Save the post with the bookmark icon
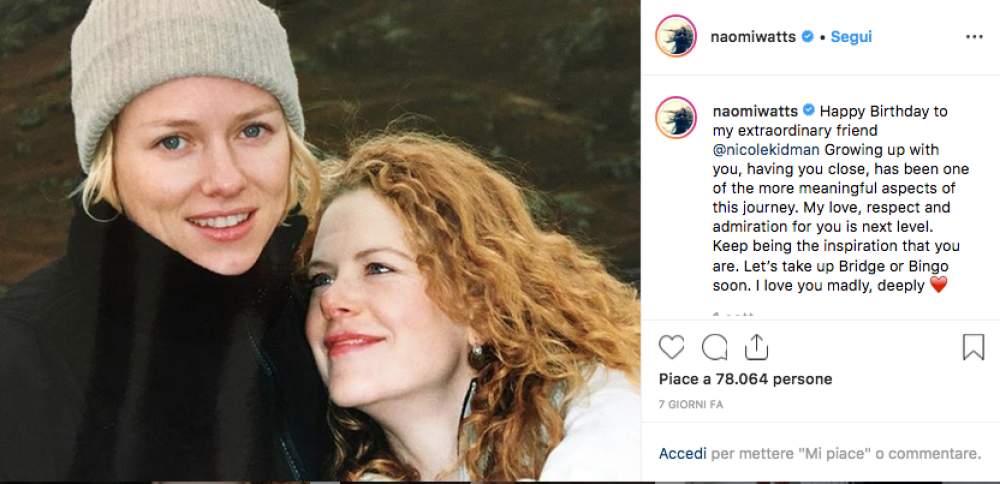Screen dimensions: 1000x484 pos(973,347)
